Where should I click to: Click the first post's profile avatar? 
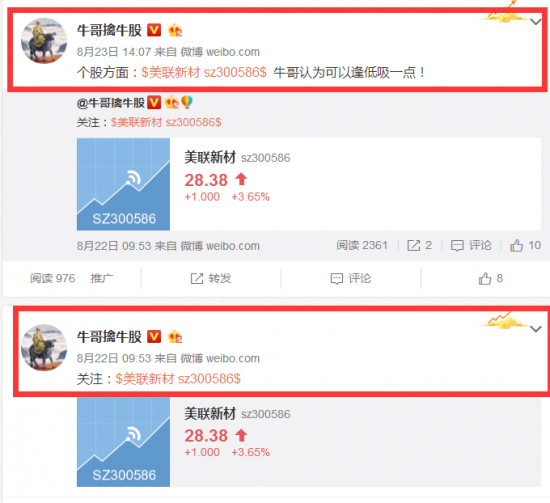[44, 41]
